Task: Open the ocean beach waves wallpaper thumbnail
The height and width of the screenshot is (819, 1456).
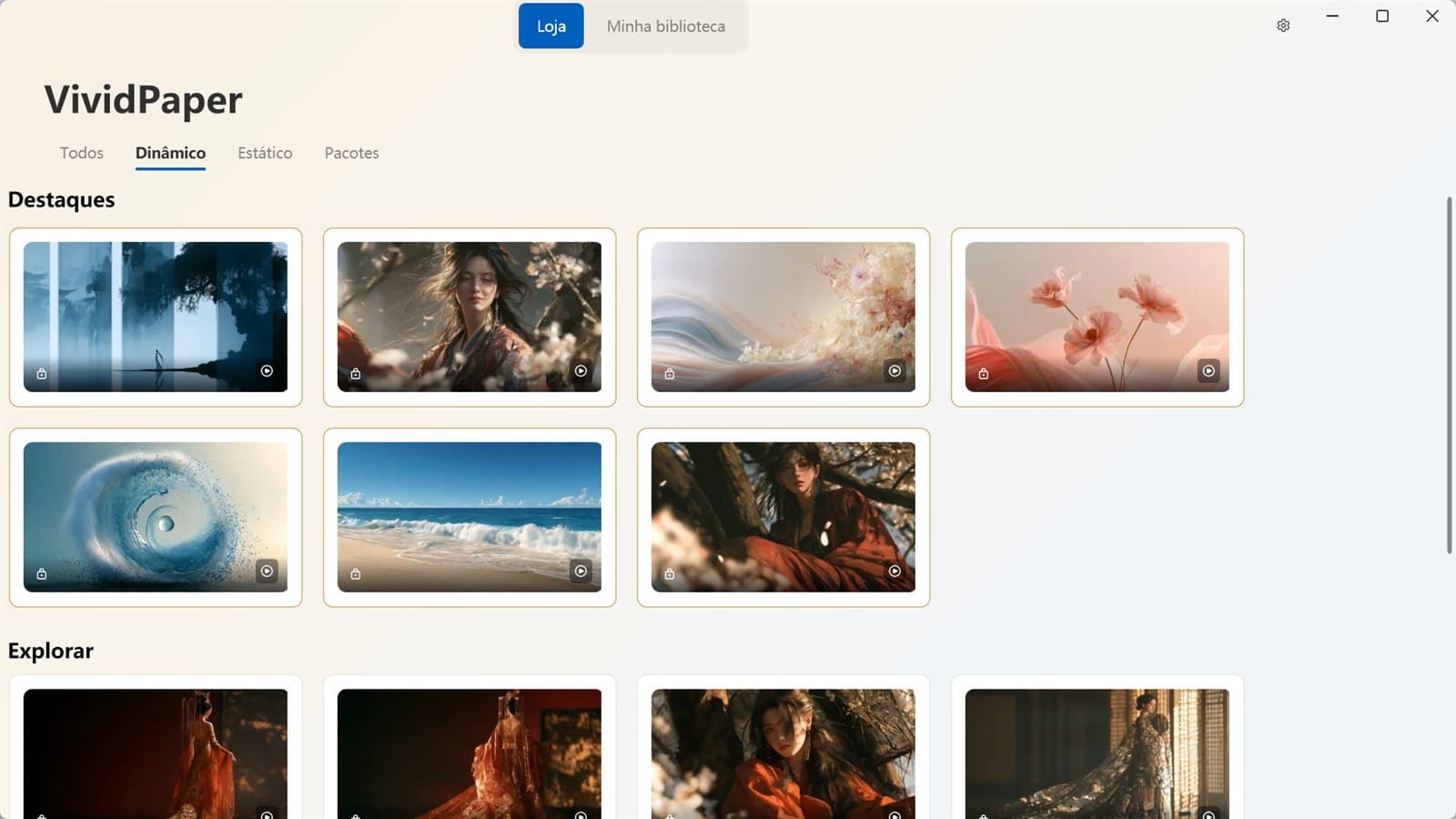Action: [470, 517]
